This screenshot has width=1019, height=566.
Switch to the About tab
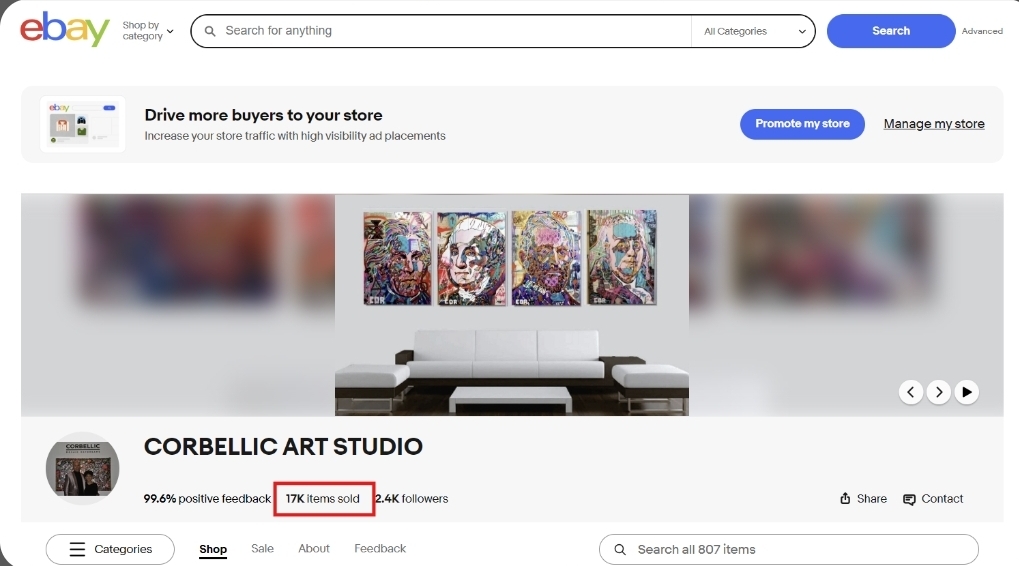(314, 548)
